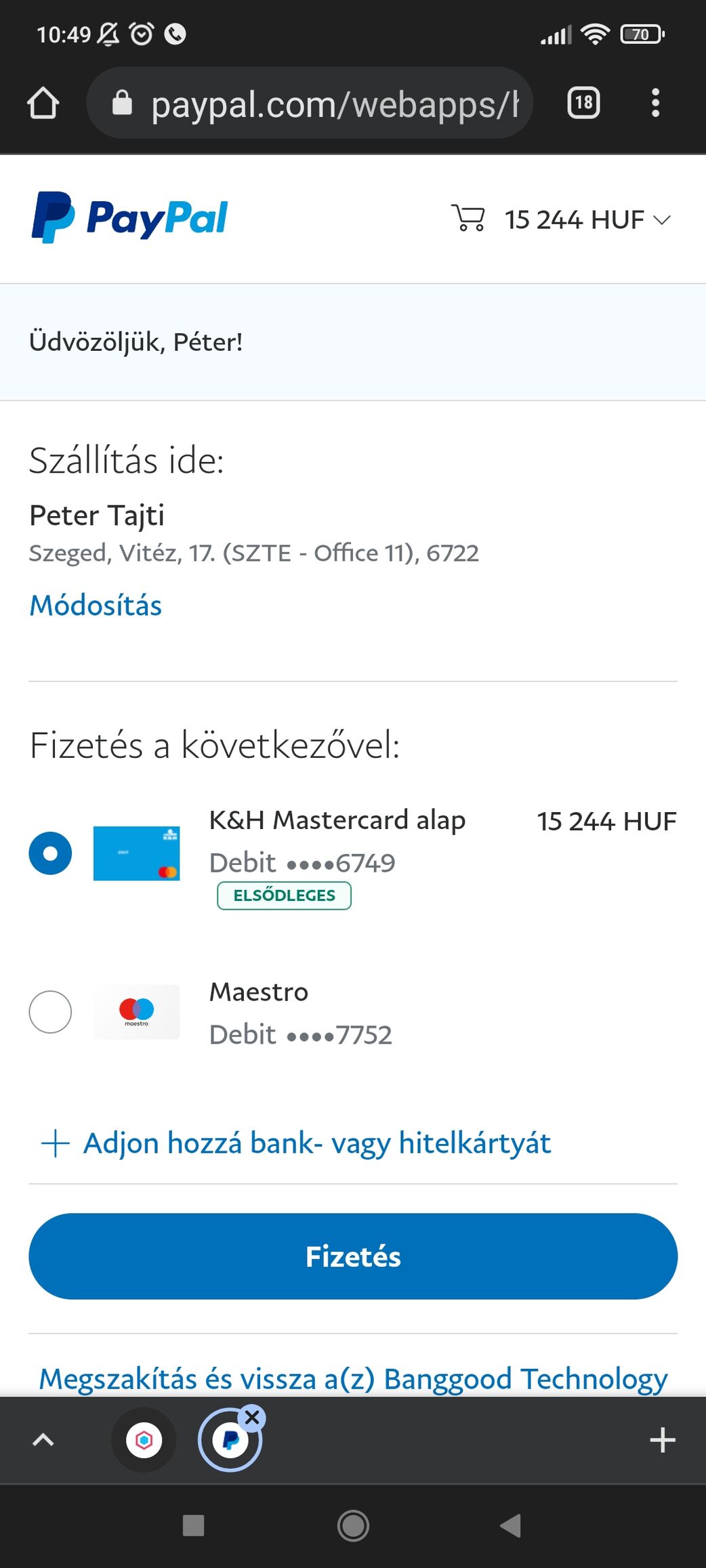Open the tab switcher showing 18 tabs

click(x=583, y=103)
